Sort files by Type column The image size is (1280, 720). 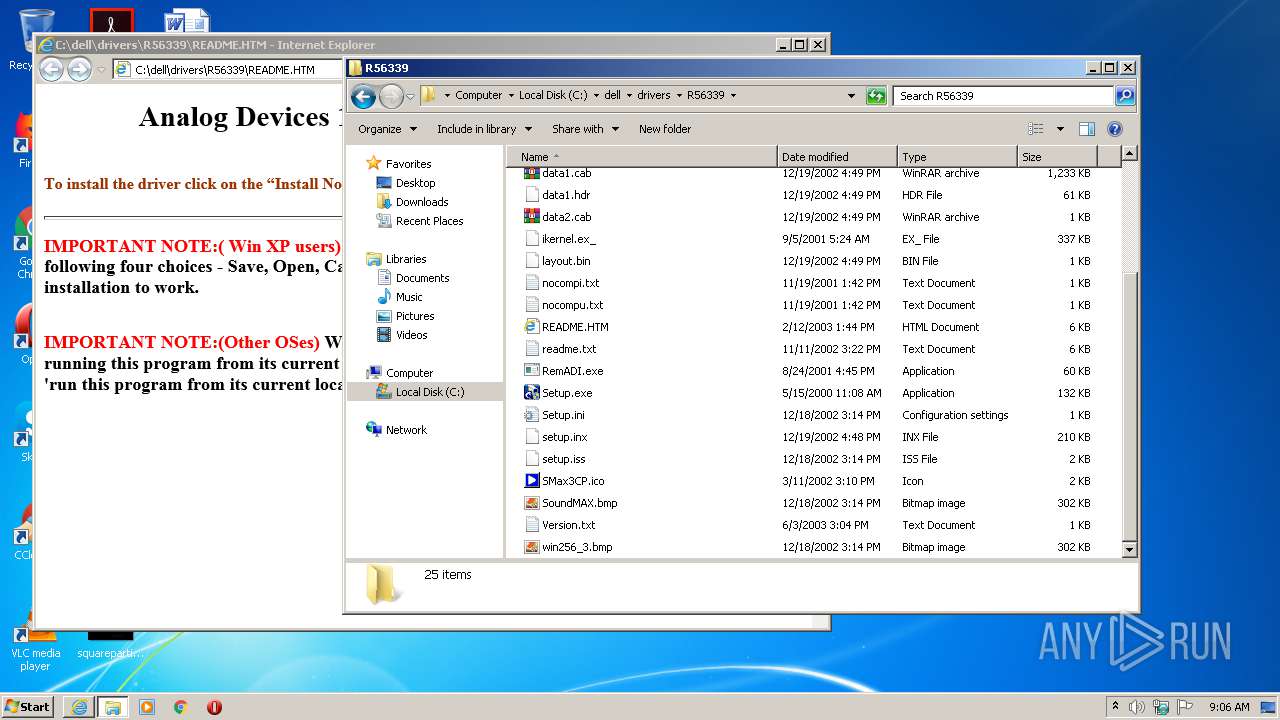coord(957,157)
